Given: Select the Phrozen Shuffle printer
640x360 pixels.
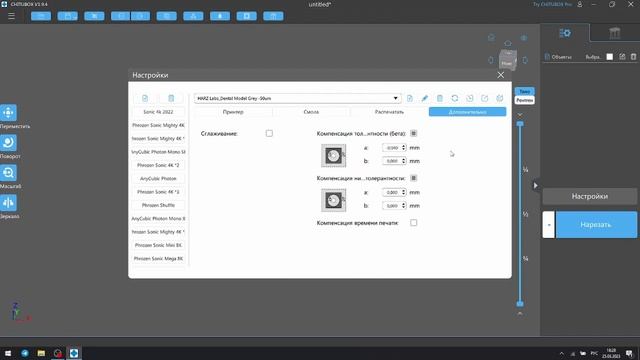Looking at the screenshot, I should [x=158, y=205].
